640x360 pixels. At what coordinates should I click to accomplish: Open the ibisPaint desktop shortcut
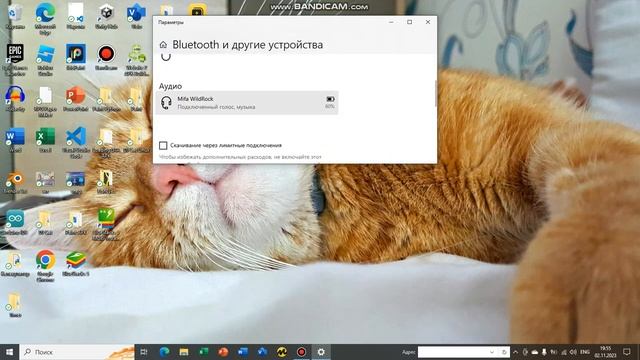click(76, 57)
